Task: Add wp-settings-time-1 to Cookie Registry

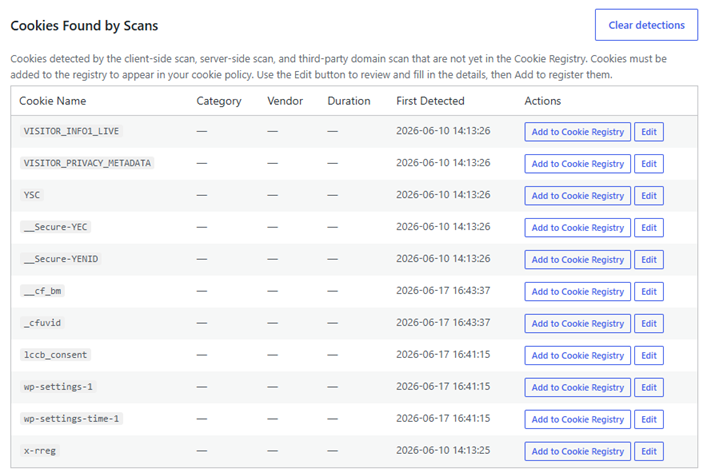Action: (x=578, y=419)
